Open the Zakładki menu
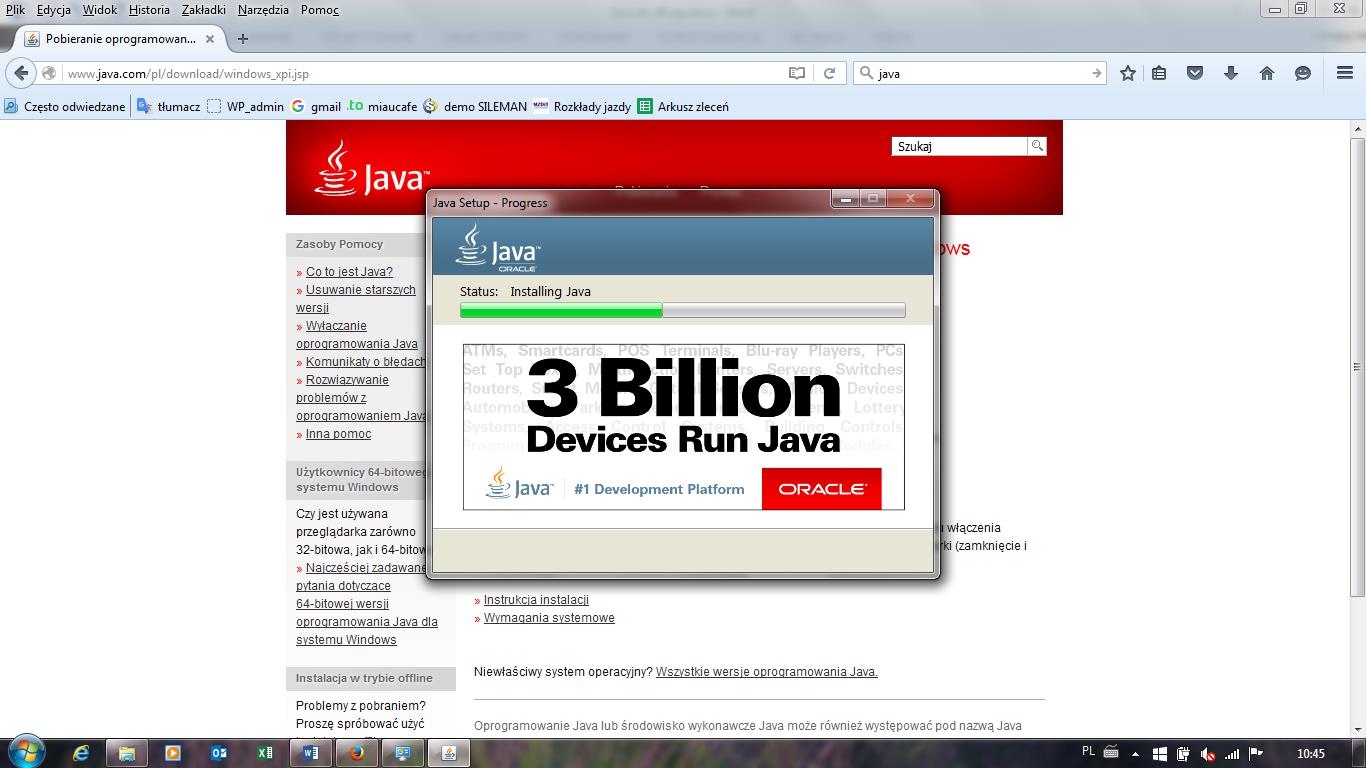 pyautogui.click(x=204, y=10)
